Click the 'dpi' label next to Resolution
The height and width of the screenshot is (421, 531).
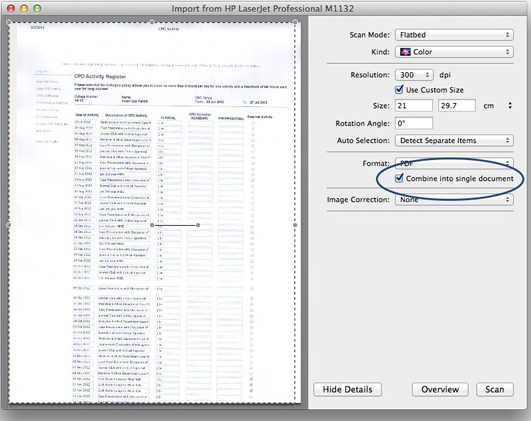(445, 75)
